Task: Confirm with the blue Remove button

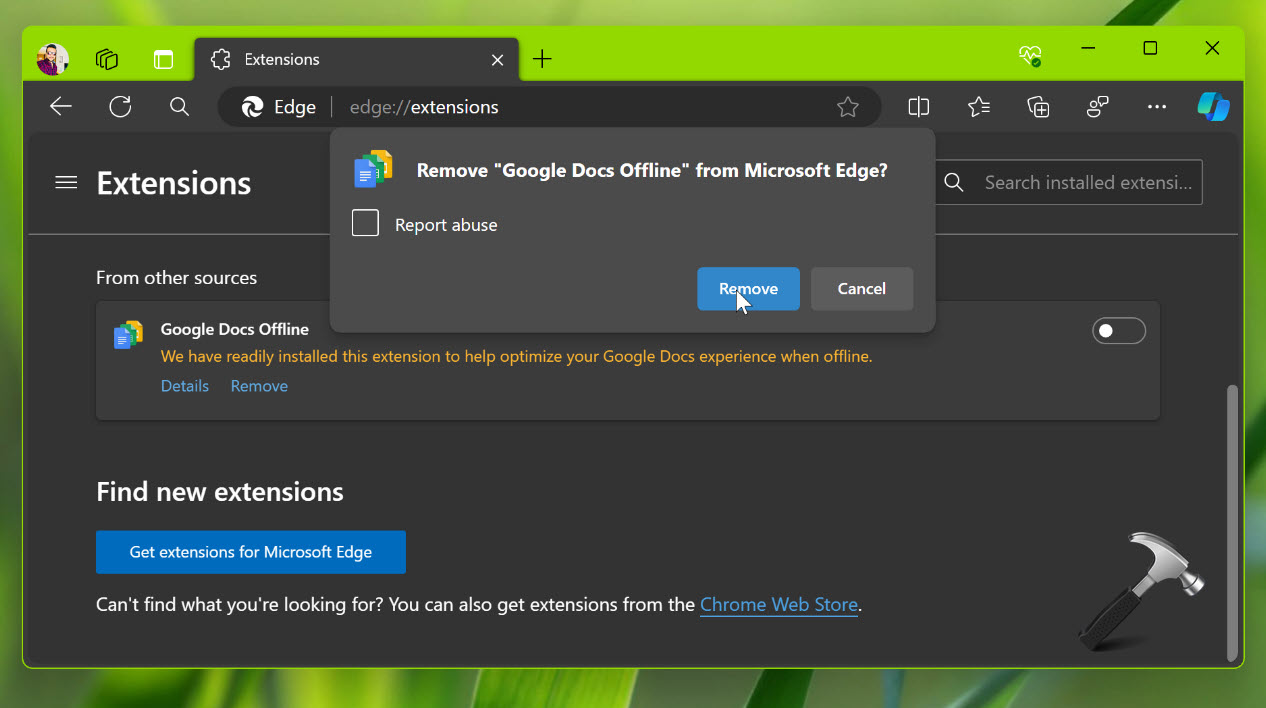Action: pyautogui.click(x=748, y=289)
